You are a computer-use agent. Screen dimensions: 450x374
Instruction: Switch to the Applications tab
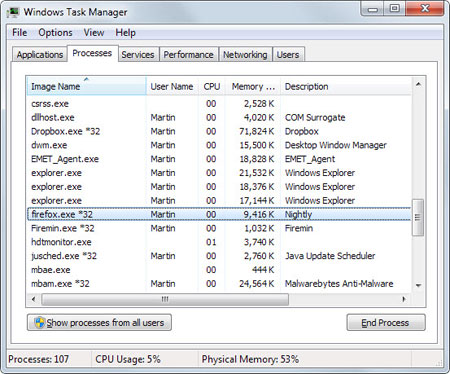point(40,55)
